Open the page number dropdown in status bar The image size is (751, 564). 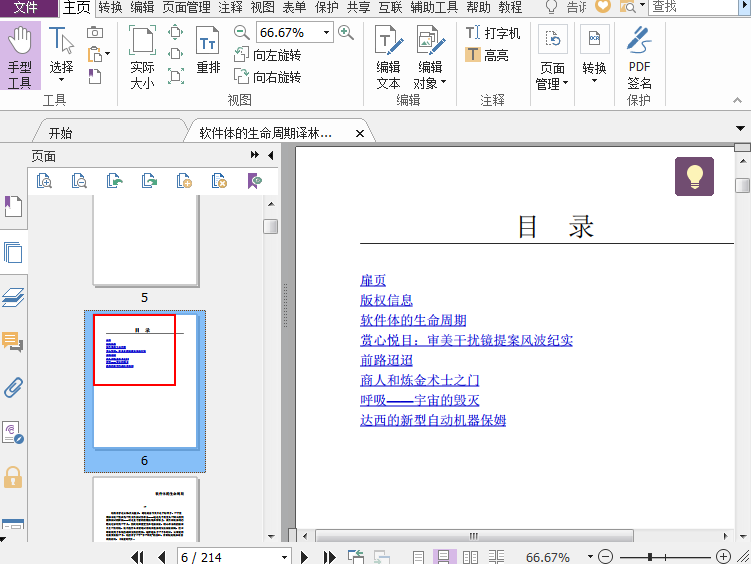[x=284, y=557]
